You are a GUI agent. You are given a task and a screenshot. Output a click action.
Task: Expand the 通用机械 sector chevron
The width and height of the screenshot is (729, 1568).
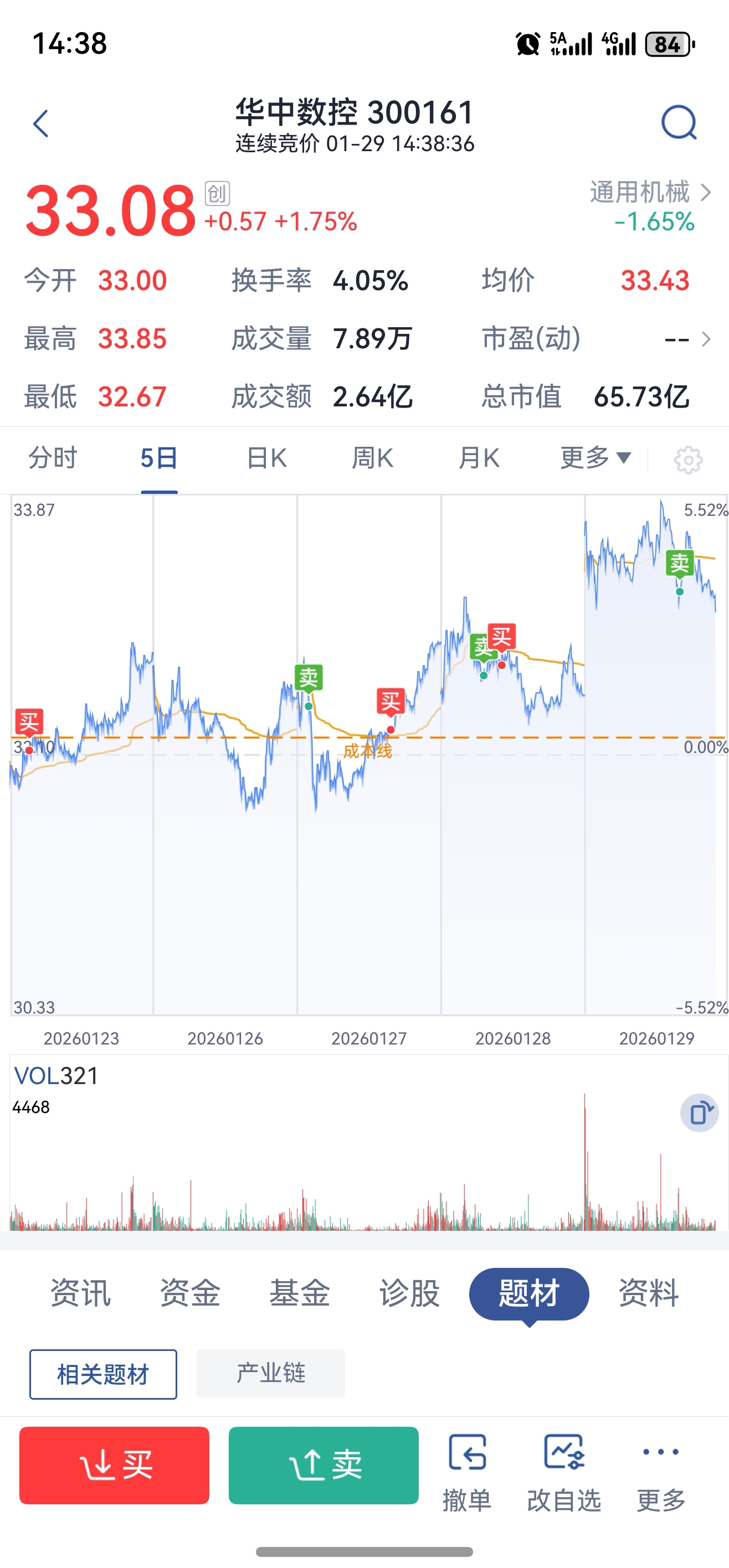coord(705,192)
